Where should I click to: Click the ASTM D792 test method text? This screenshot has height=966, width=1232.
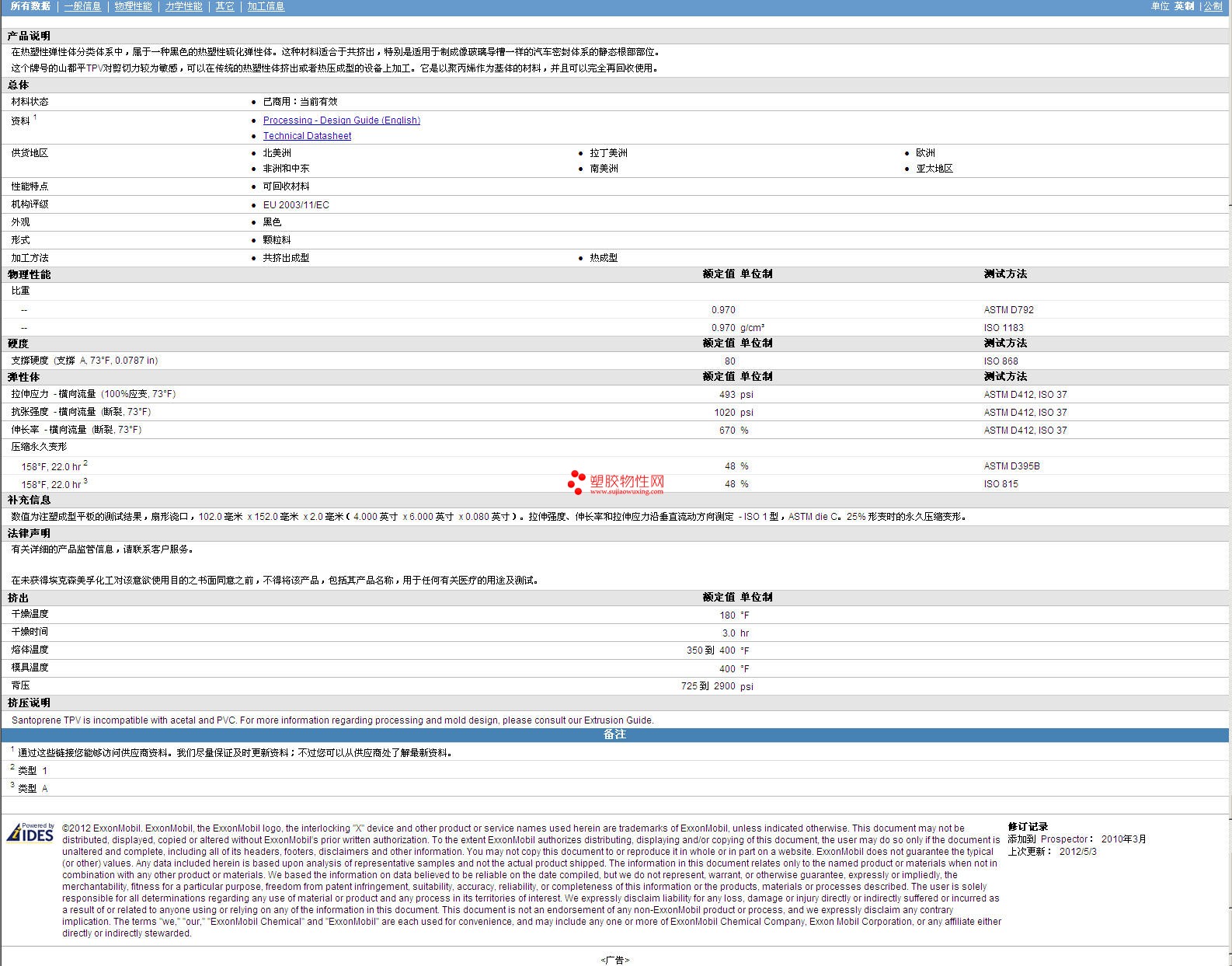click(1008, 310)
